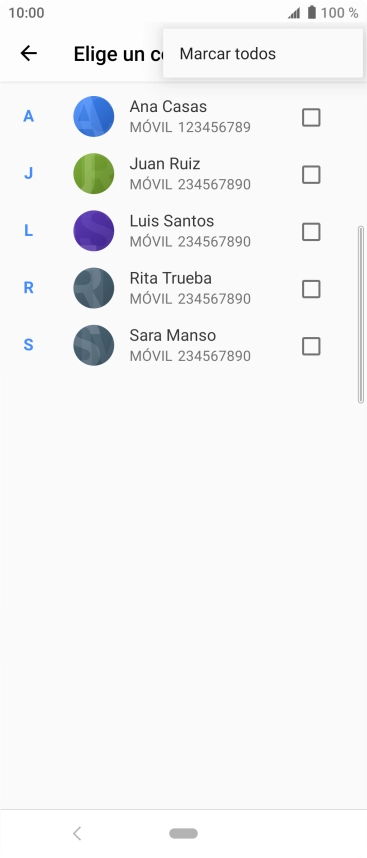Tap the home pill navigation button

coord(183,833)
